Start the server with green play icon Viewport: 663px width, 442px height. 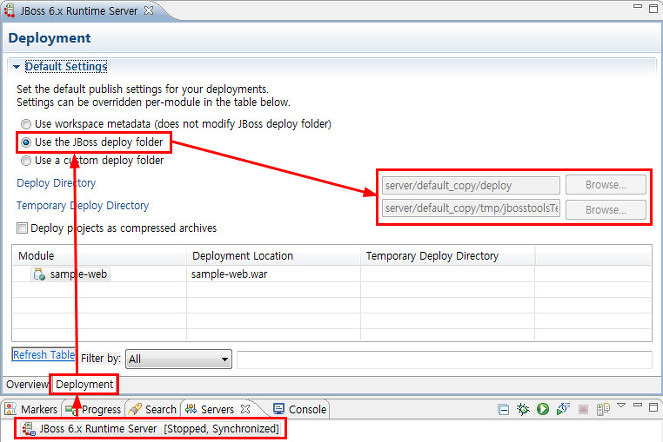(543, 409)
